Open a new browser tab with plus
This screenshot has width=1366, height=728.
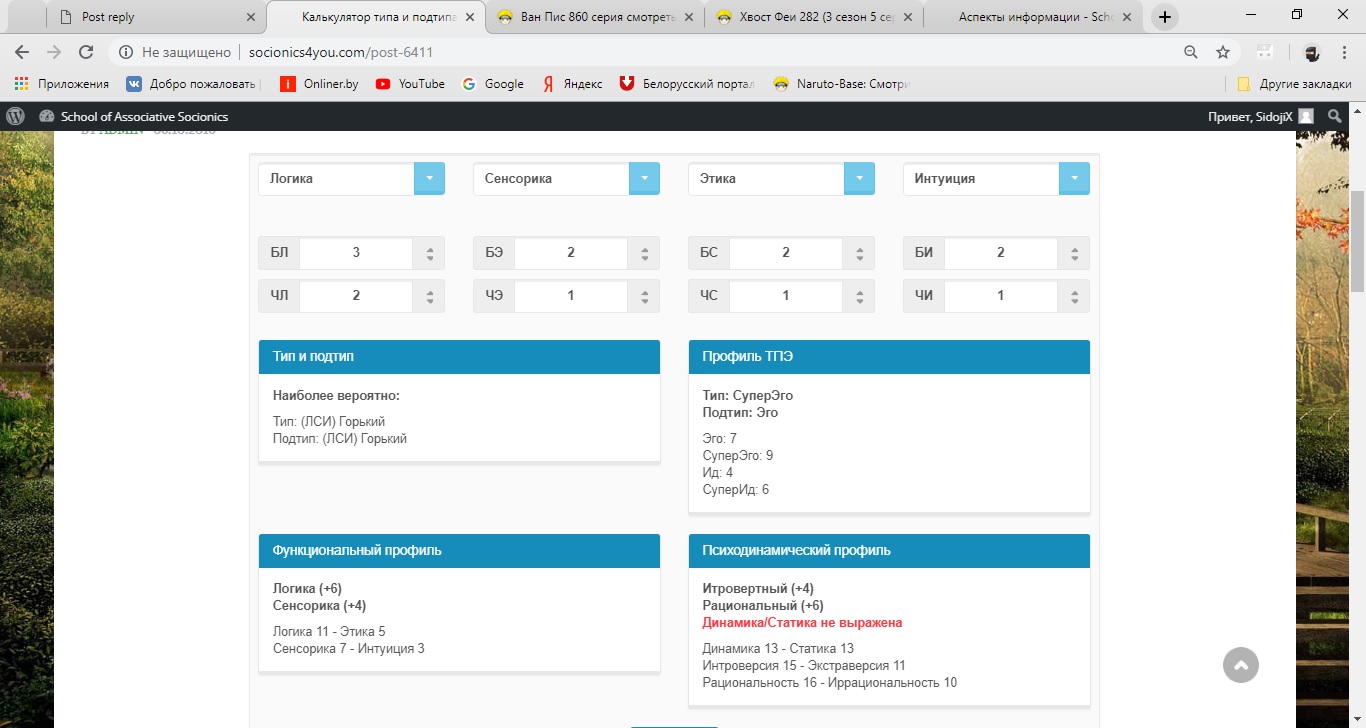[1165, 17]
